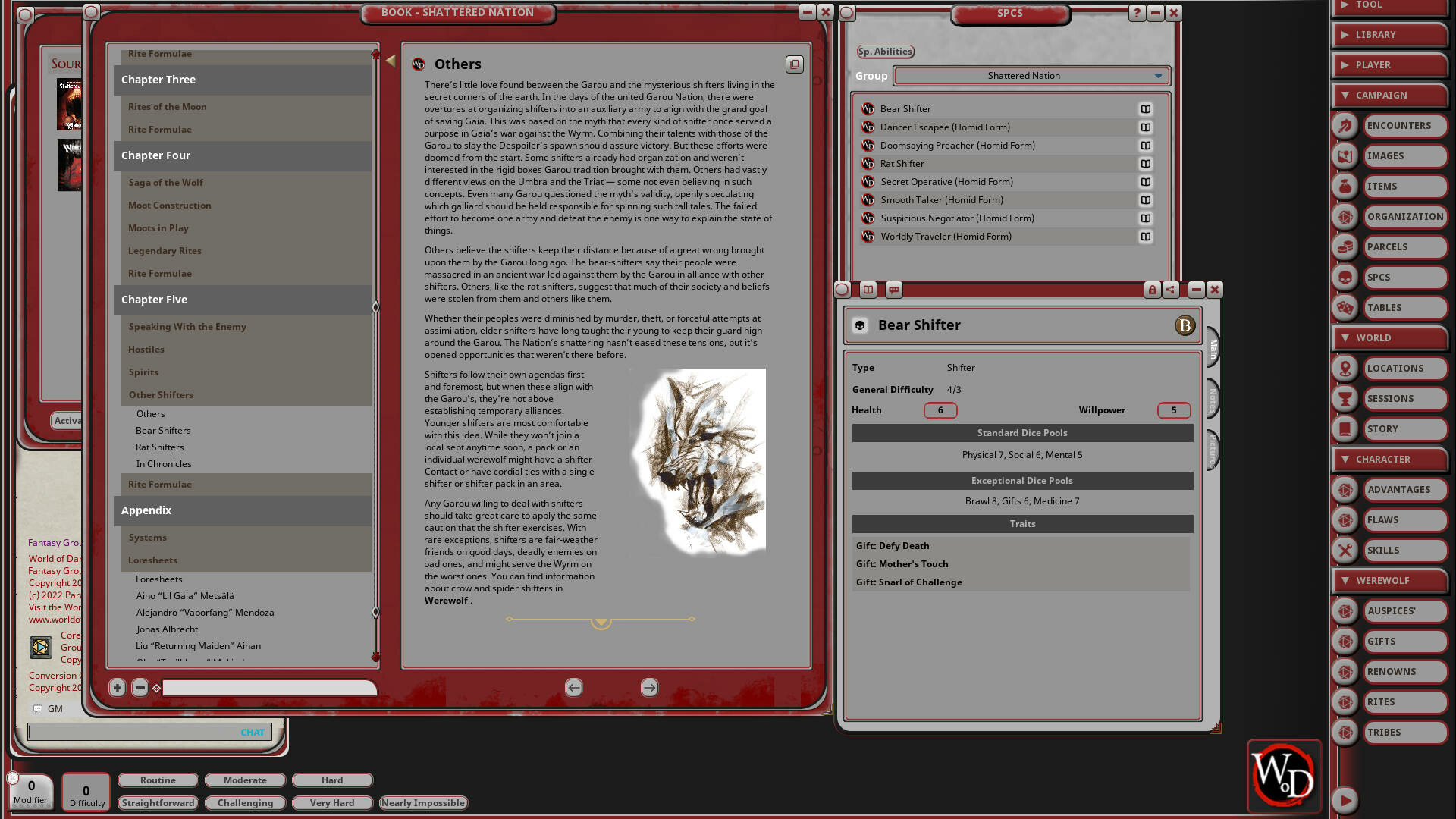The height and width of the screenshot is (819, 1456).
Task: Click the book icon beside Rat Shifter
Action: point(1146,163)
